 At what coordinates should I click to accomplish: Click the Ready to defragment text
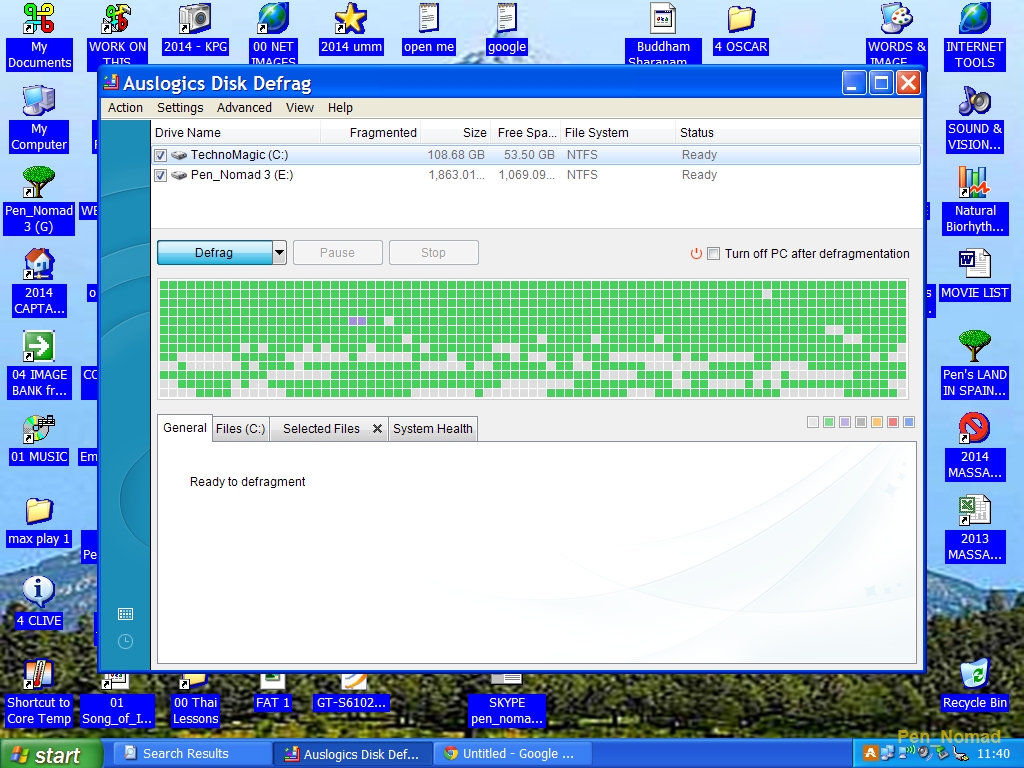[x=248, y=482]
